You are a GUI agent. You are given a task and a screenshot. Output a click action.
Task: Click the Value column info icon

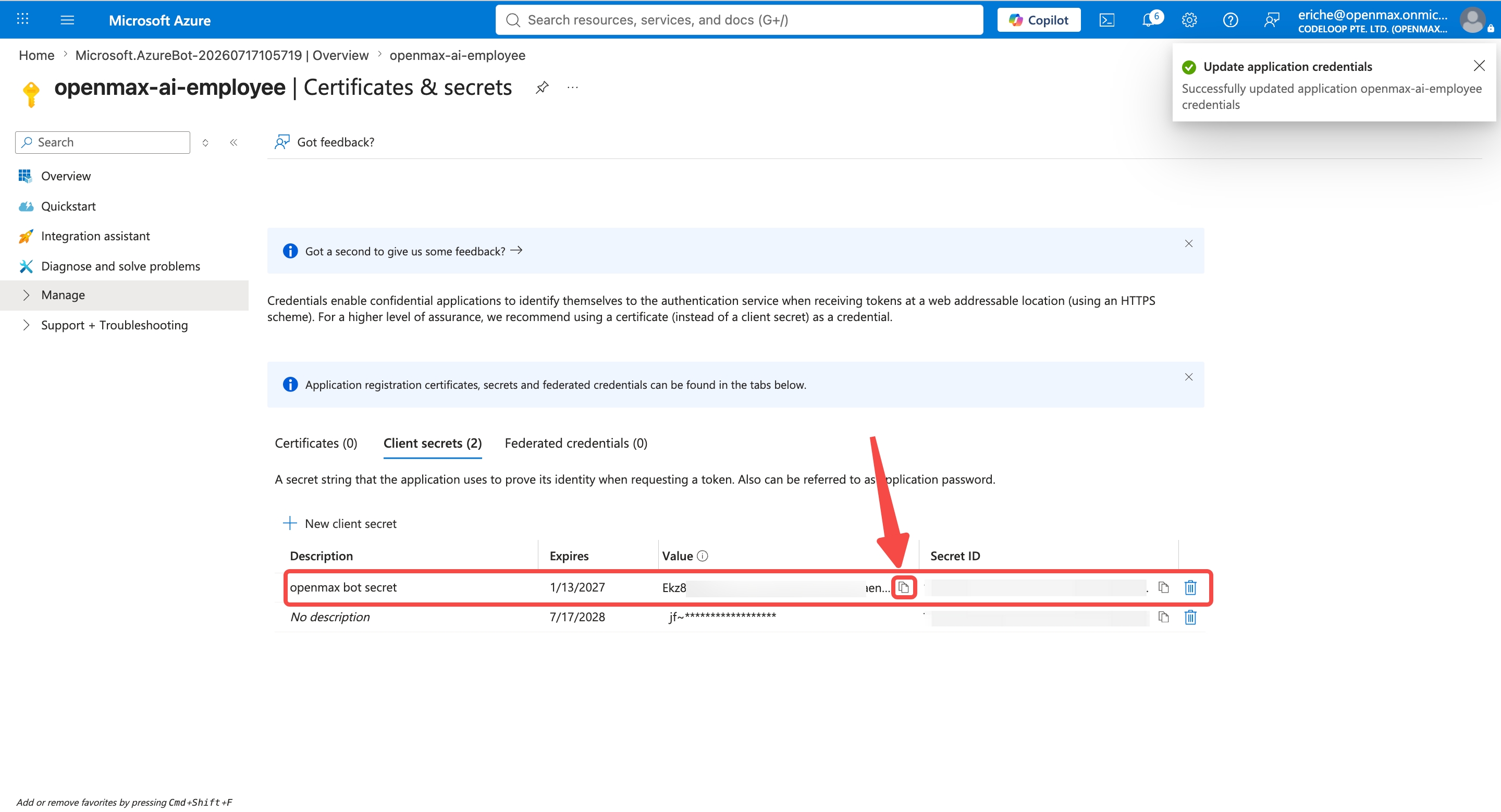(702, 556)
